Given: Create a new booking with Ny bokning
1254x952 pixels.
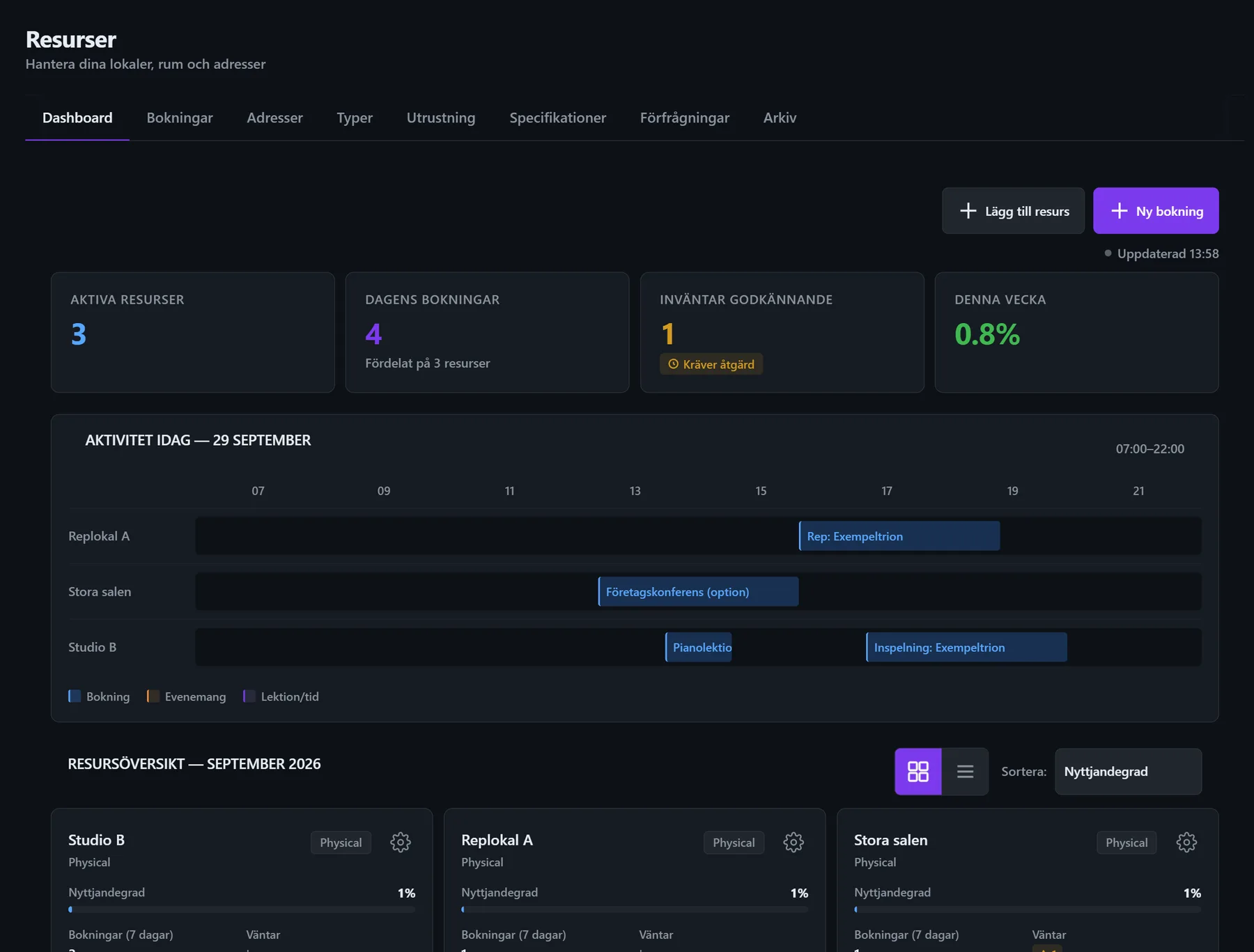Looking at the screenshot, I should coord(1156,210).
